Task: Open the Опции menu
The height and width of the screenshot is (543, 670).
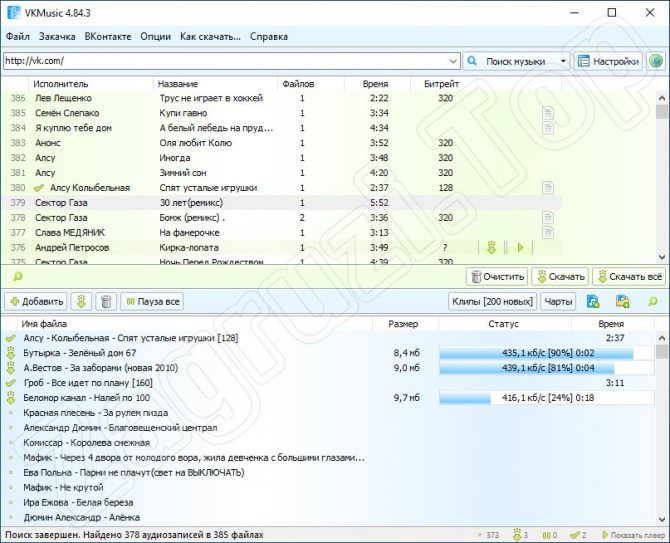Action: coord(156,37)
